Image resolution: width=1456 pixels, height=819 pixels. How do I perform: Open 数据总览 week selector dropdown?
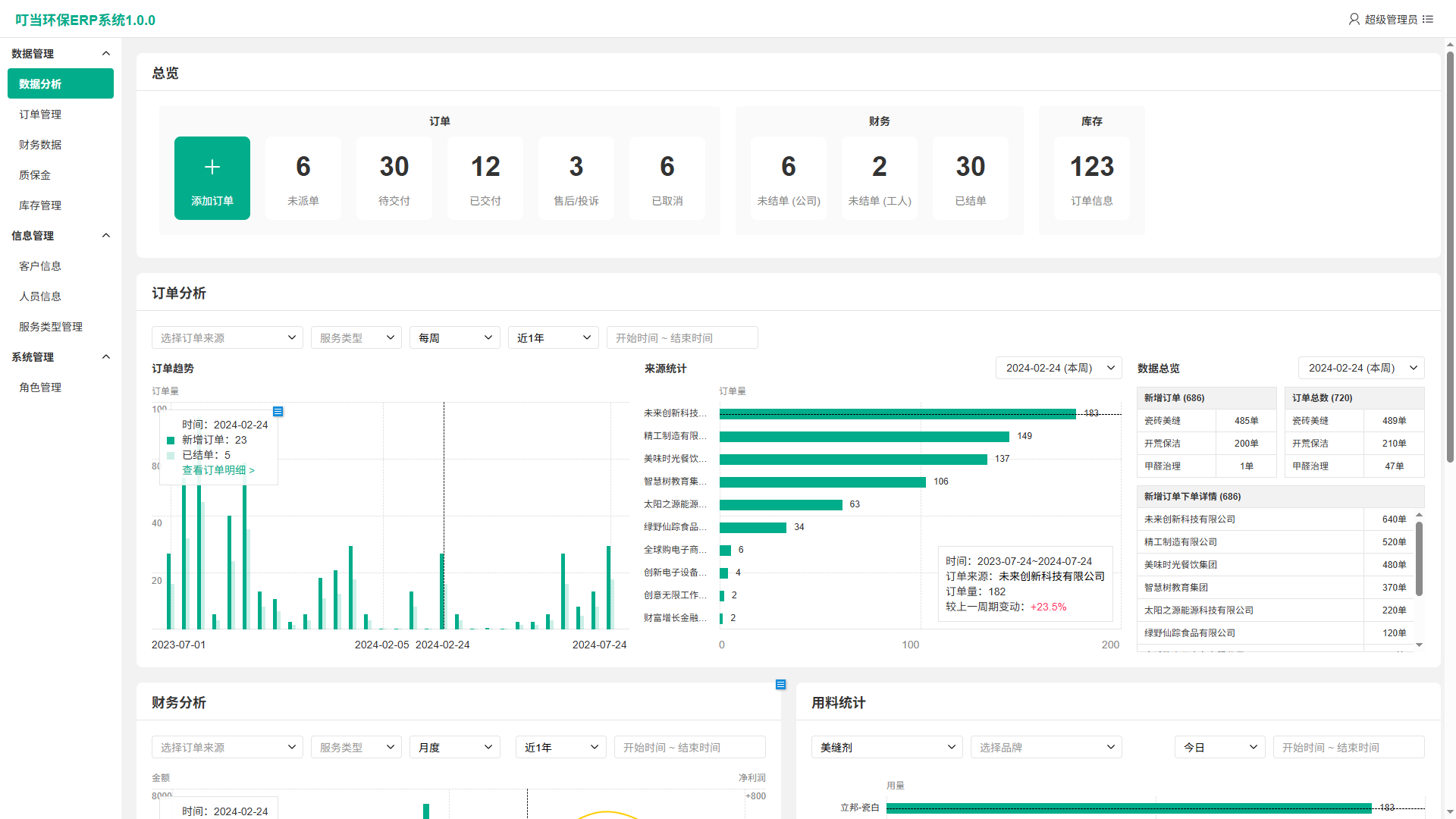tap(1361, 368)
